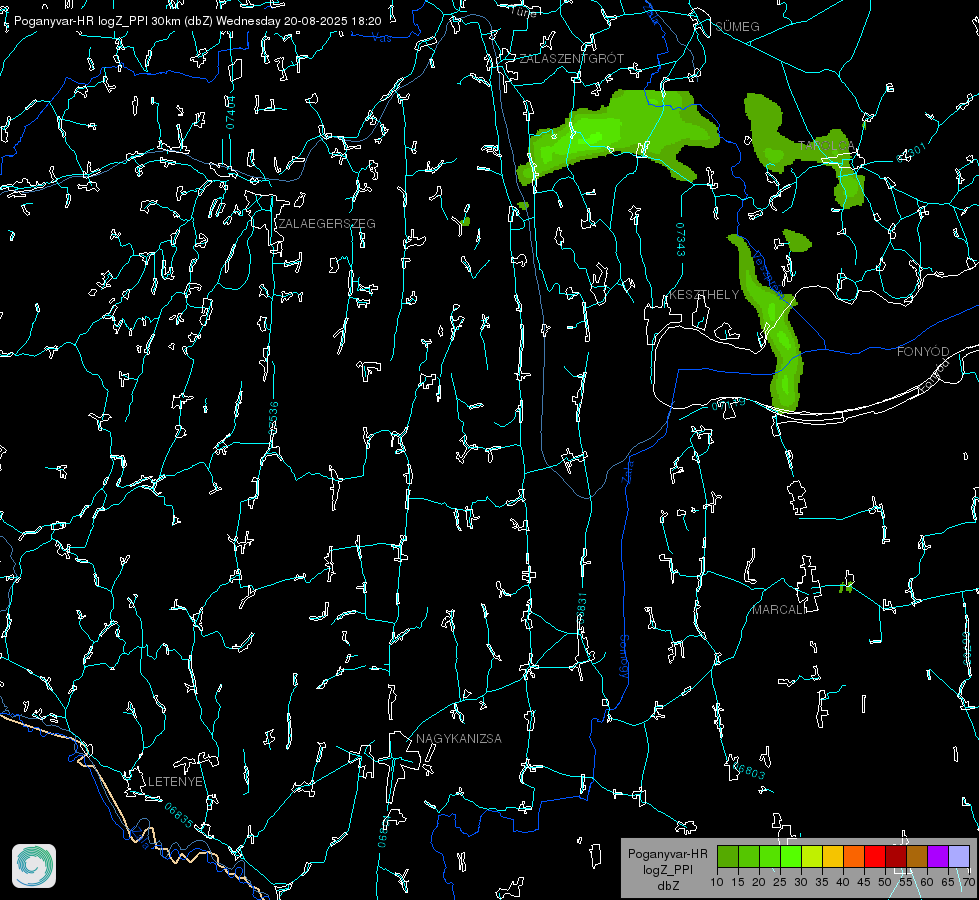The image size is (979, 900).
Task: Click the 07343 road number label
Action: 680,239
